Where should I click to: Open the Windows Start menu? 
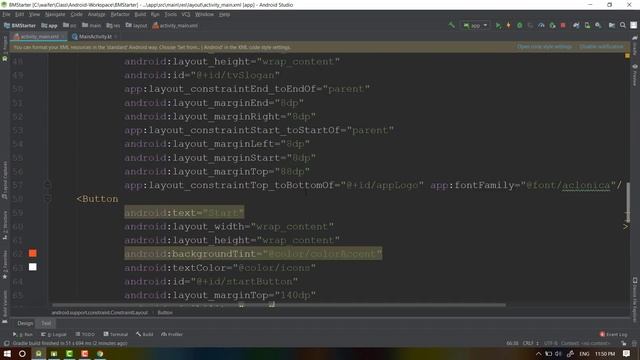pos(7,353)
